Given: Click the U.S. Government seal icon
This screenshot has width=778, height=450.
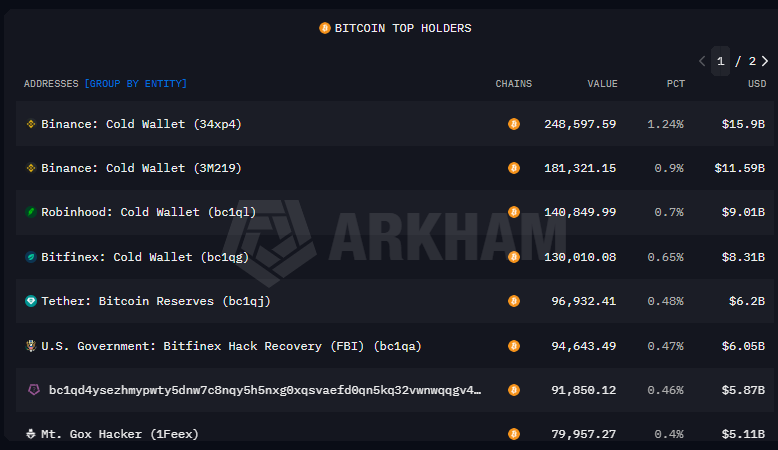Looking at the screenshot, I should coord(31,346).
